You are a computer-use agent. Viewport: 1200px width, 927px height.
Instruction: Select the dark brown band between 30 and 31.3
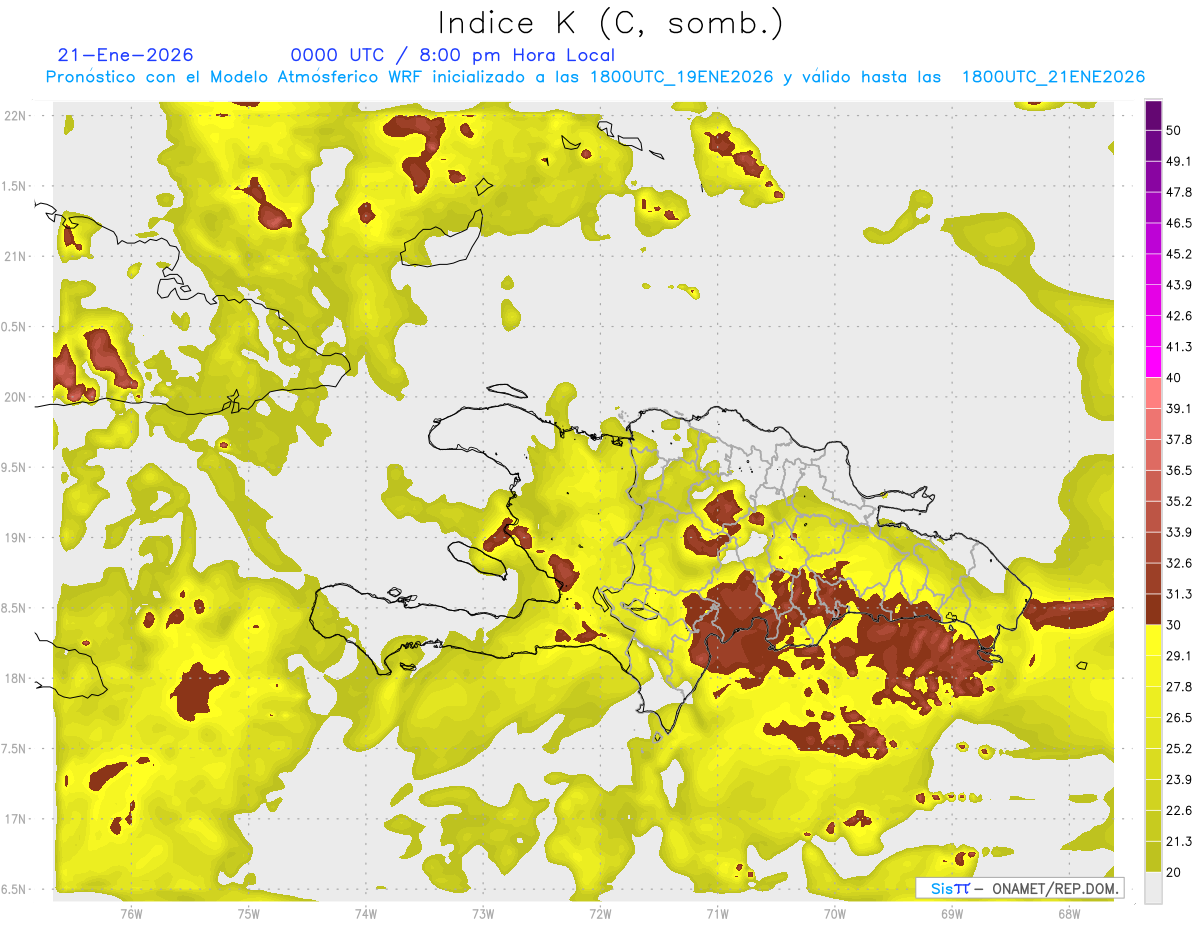coord(1154,609)
